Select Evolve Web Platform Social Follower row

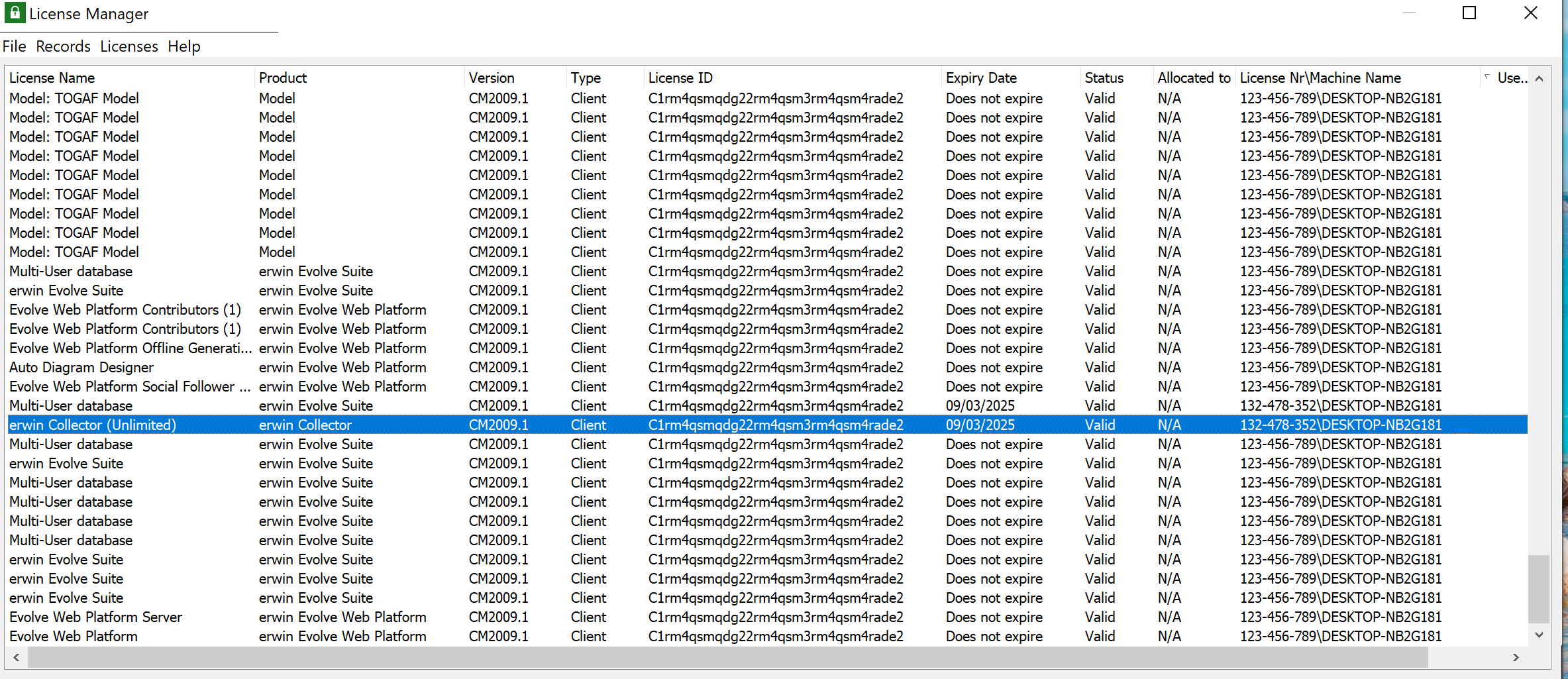(x=767, y=386)
